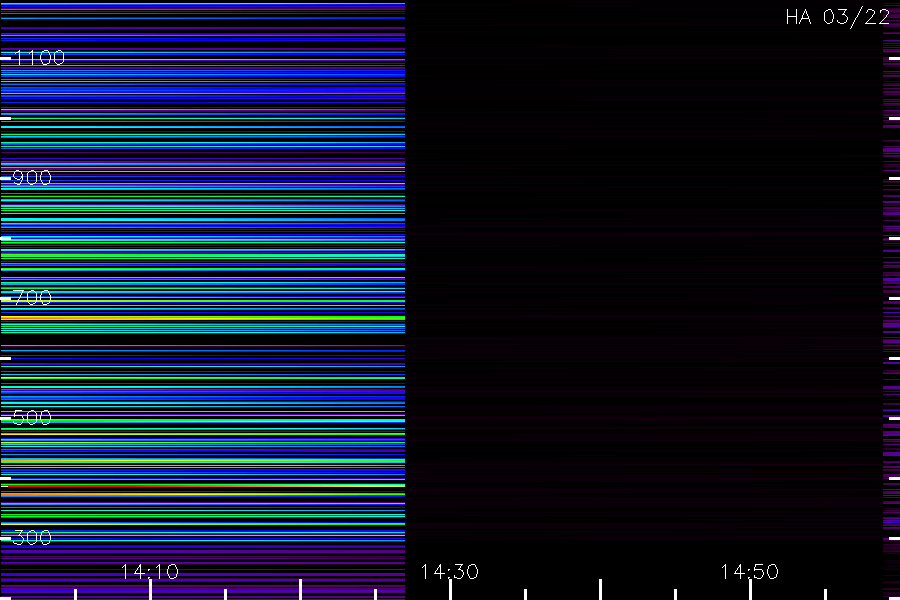
Task: Click the 14:30 time axis label
Action: pos(449,571)
